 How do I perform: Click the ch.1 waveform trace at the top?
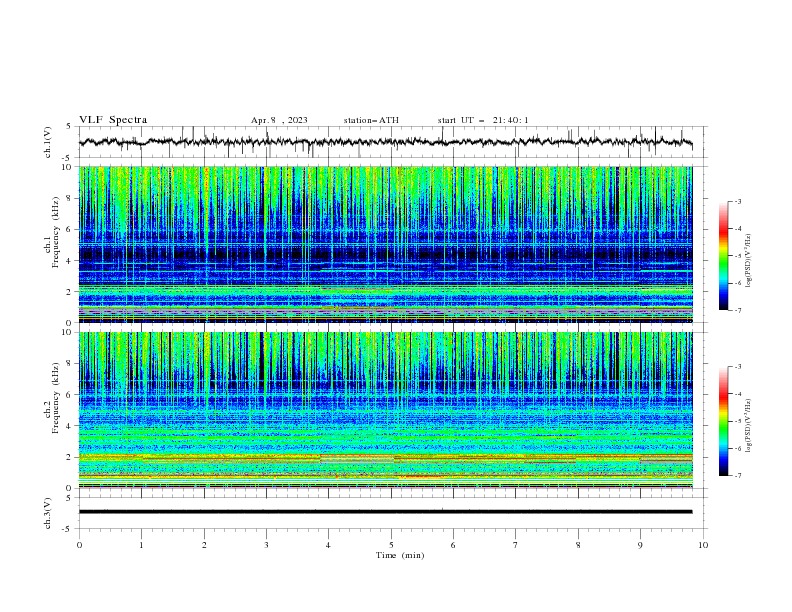[x=385, y=142]
